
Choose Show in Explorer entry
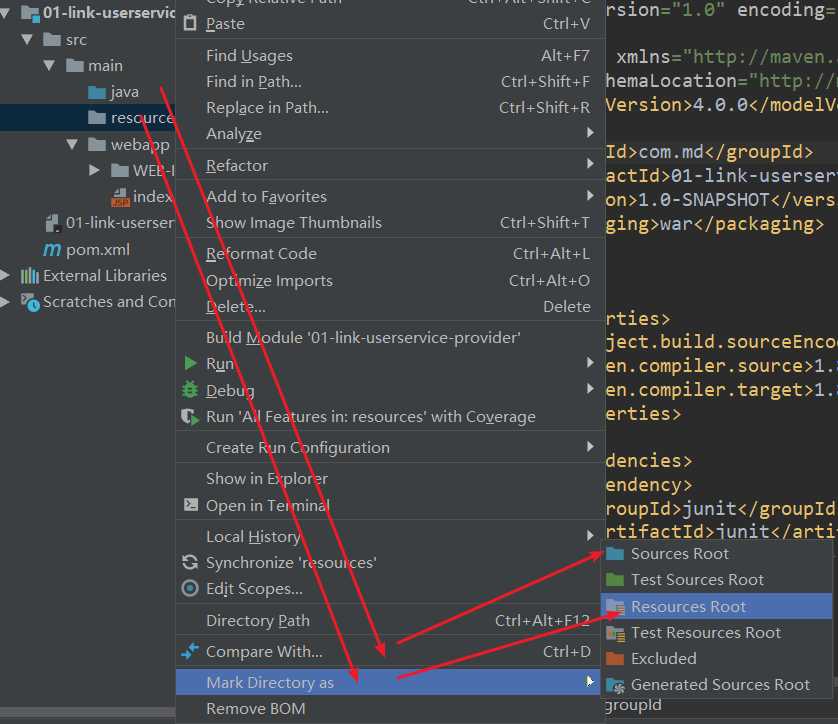coord(390,479)
